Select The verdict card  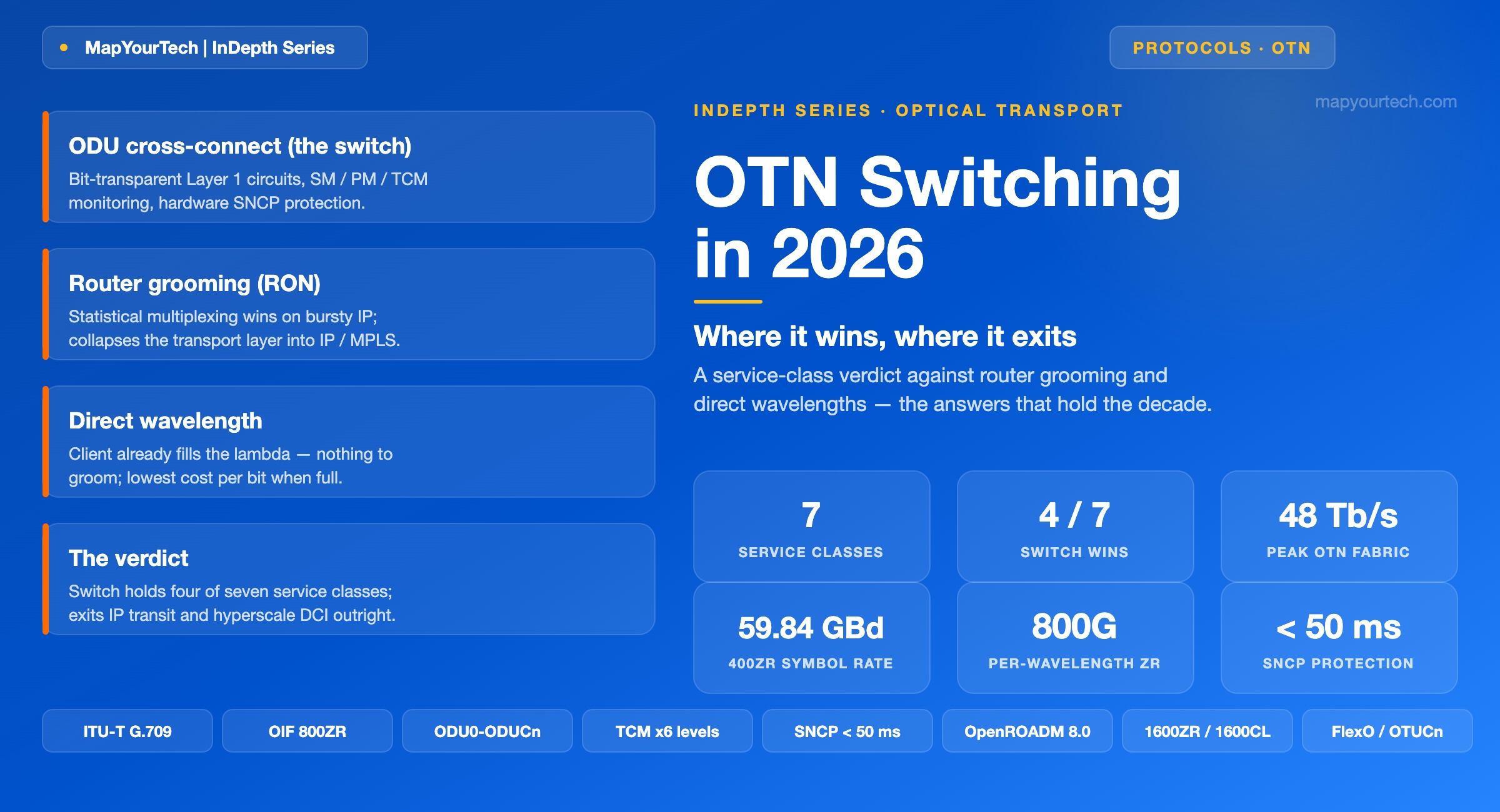[x=349, y=579]
